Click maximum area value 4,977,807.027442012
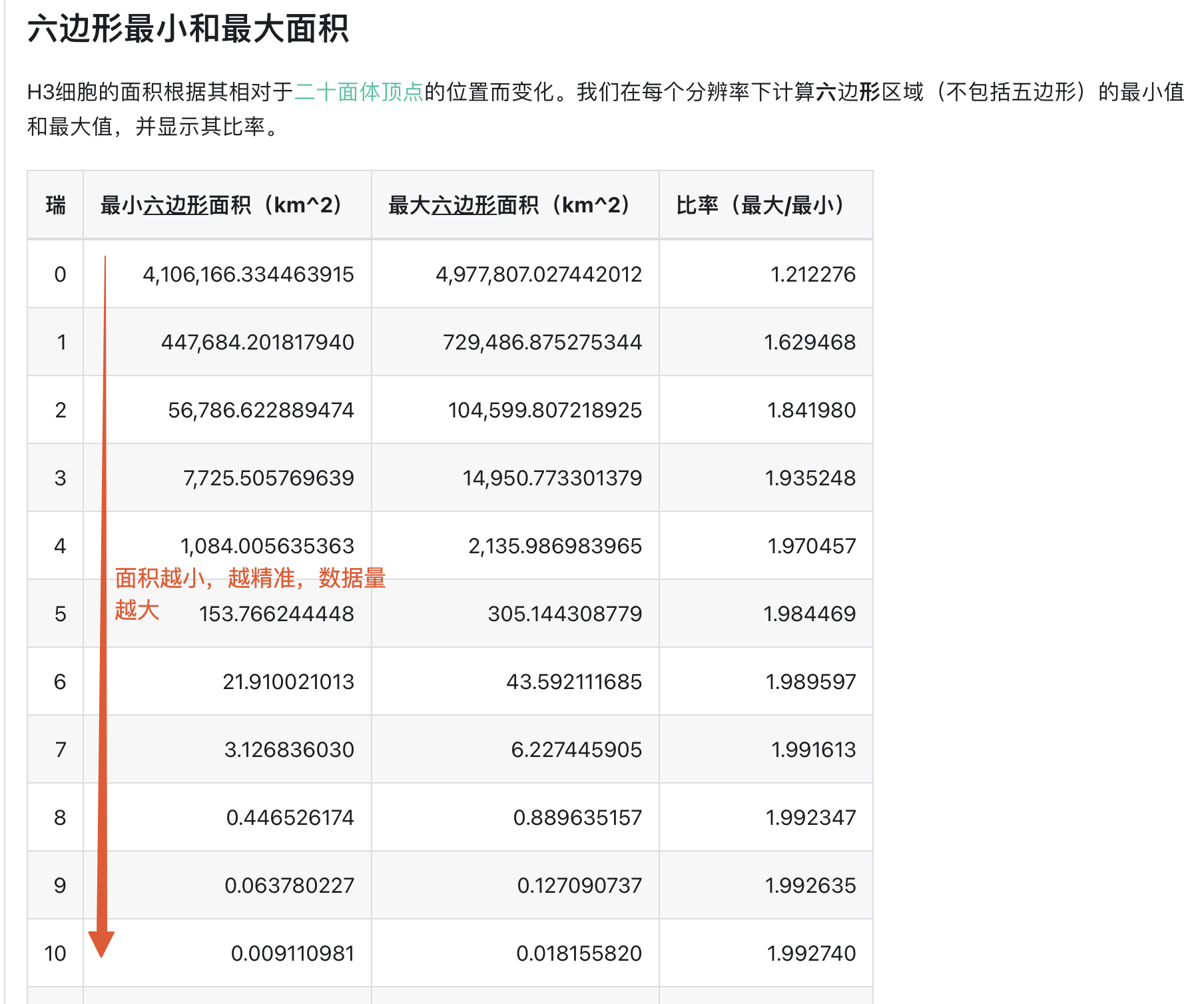1204x1004 pixels. [539, 274]
